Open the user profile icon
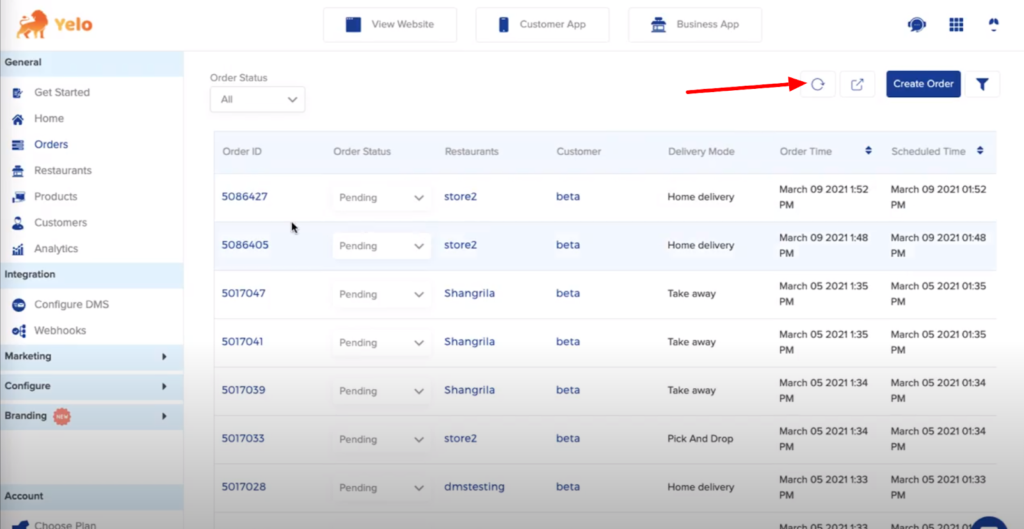 pyautogui.click(x=993, y=25)
